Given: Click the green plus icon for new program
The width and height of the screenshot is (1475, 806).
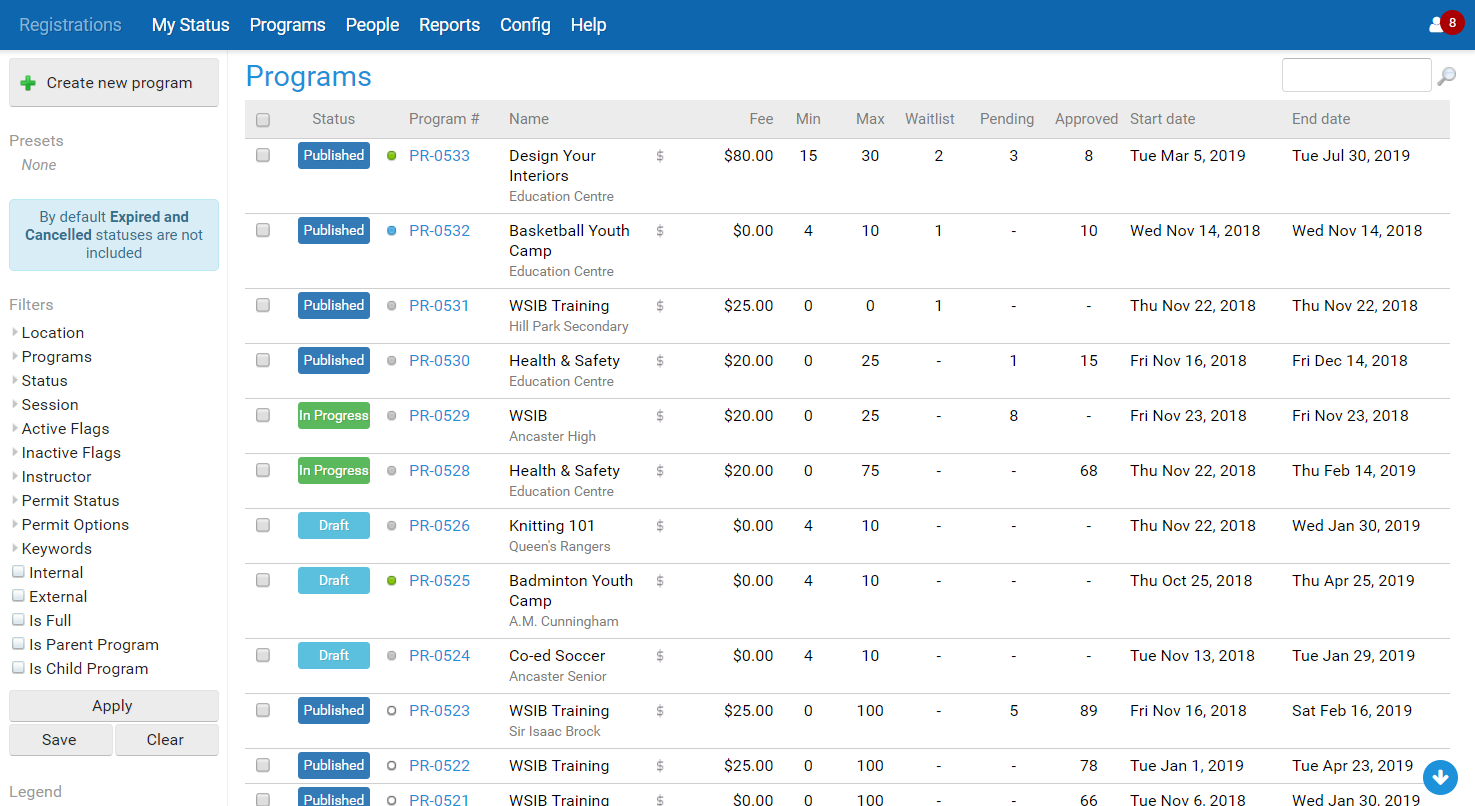Looking at the screenshot, I should click(x=28, y=83).
